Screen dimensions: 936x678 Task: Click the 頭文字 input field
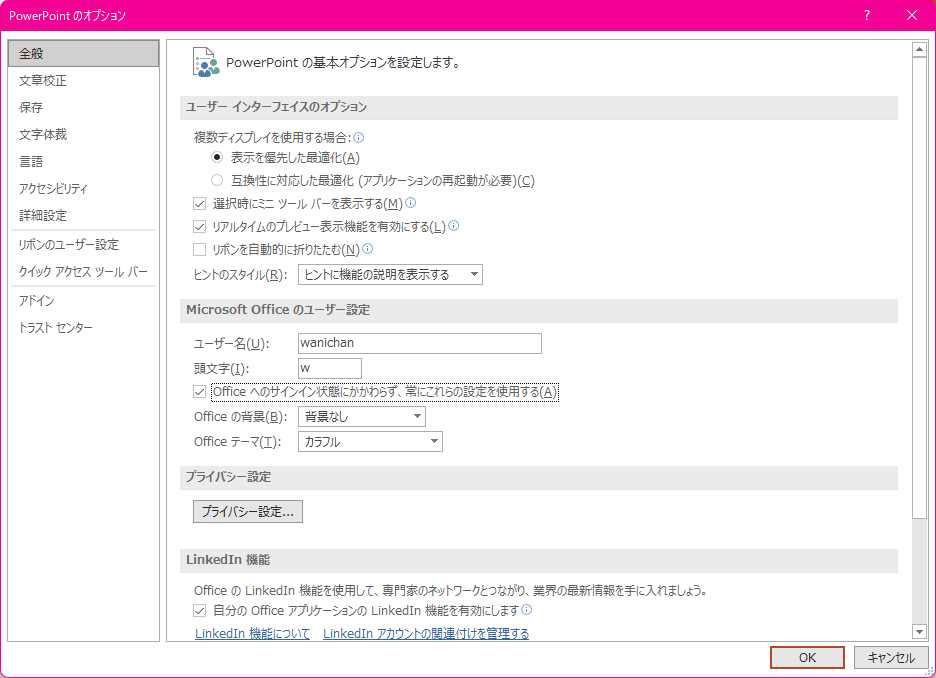click(330, 368)
